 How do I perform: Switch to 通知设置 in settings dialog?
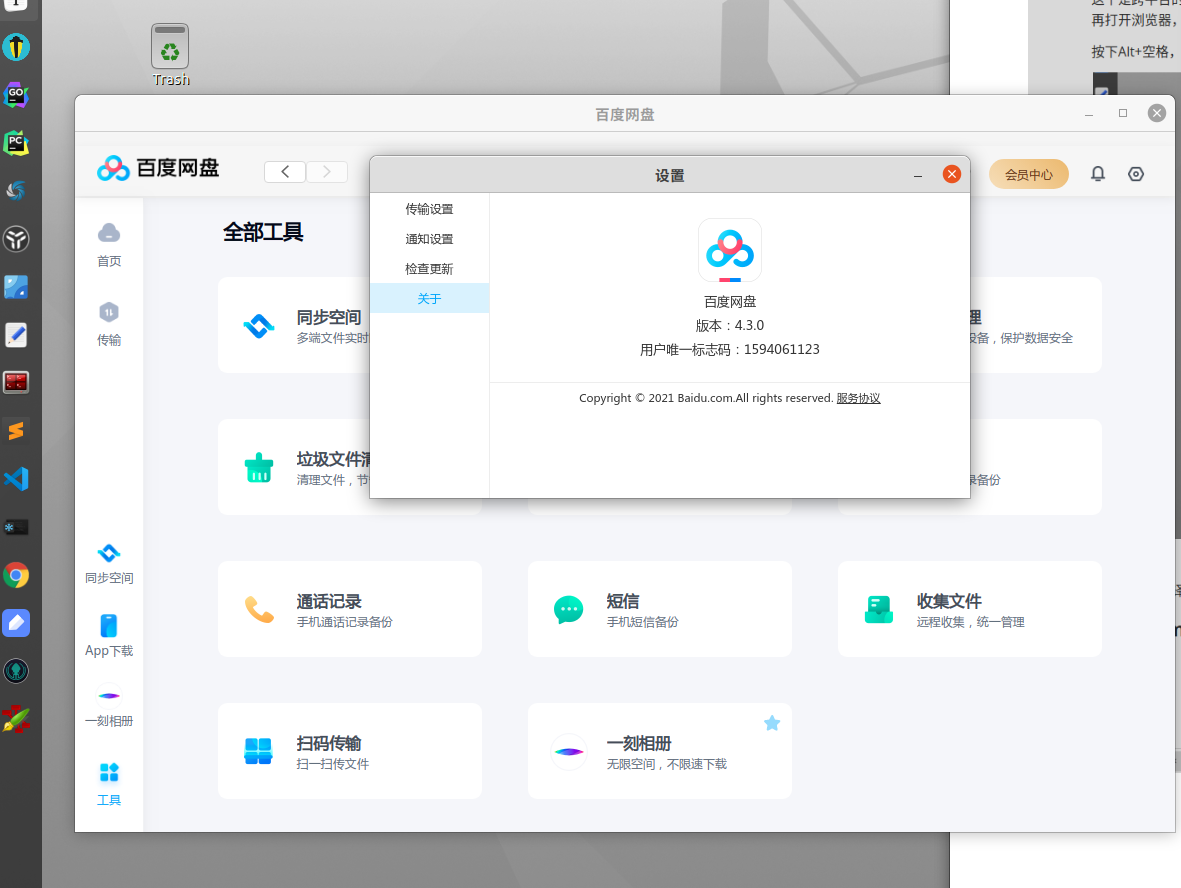tap(429, 239)
